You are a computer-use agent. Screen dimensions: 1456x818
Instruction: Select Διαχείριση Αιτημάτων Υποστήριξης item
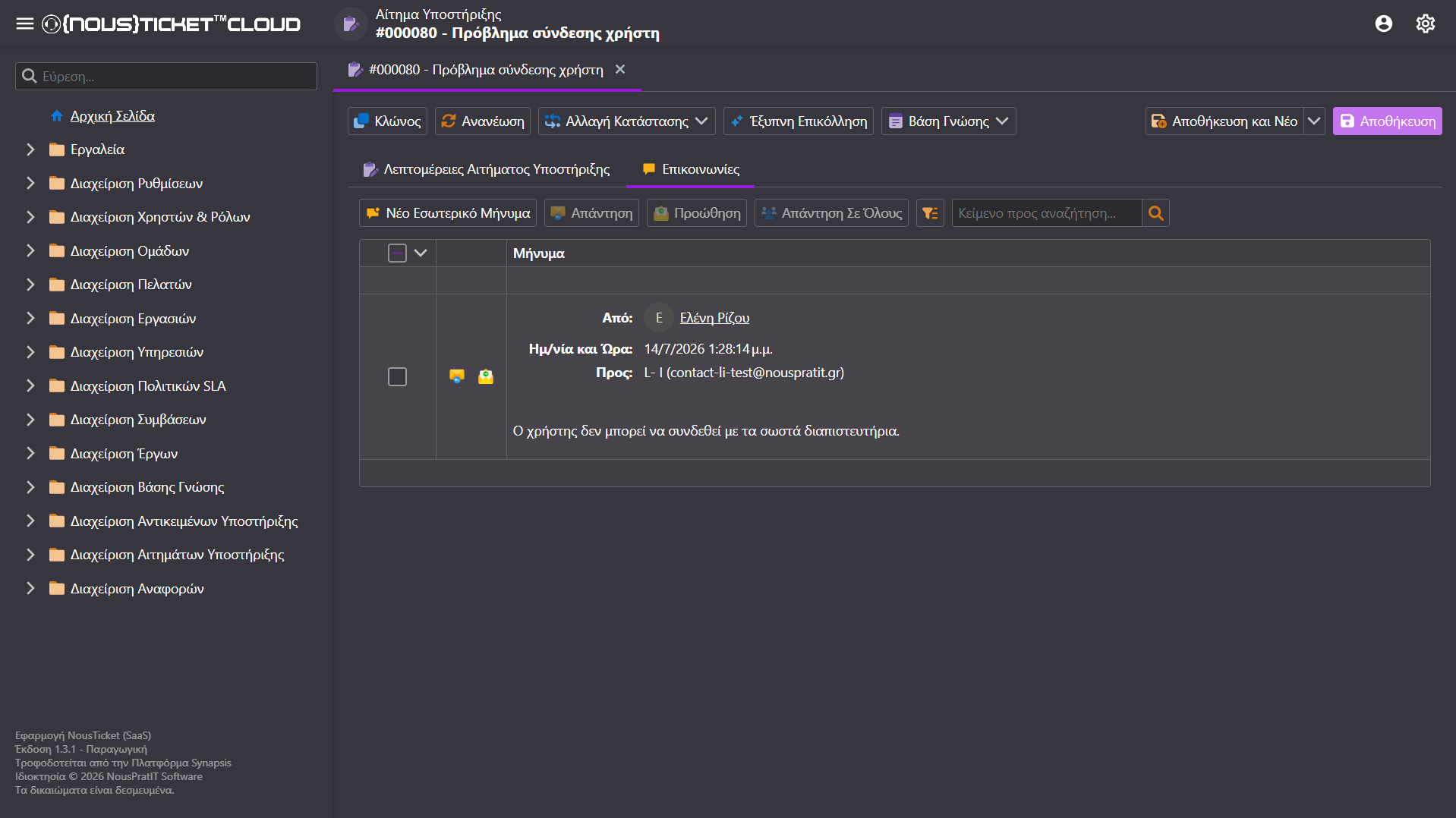click(177, 555)
